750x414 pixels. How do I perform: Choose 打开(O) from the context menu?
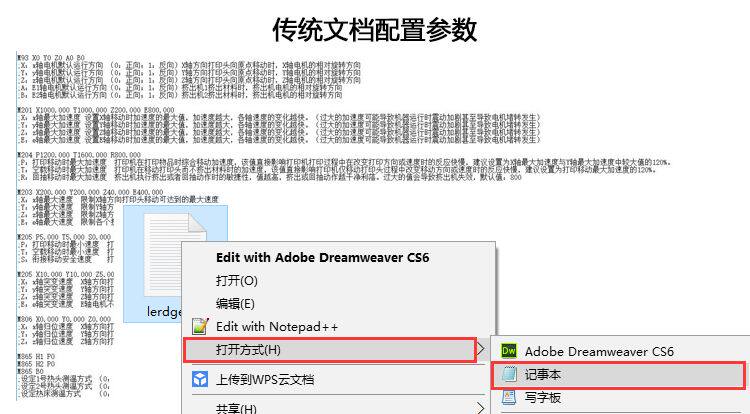click(237, 281)
